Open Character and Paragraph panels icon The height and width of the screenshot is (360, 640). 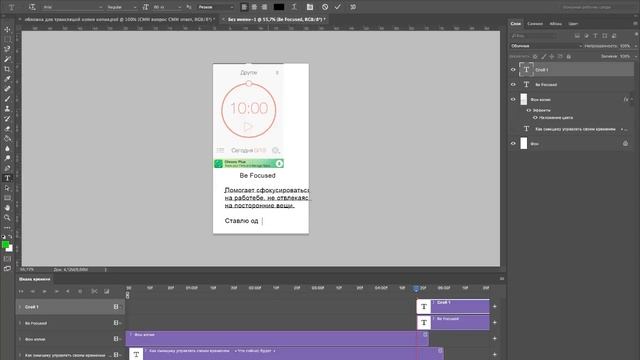point(310,7)
